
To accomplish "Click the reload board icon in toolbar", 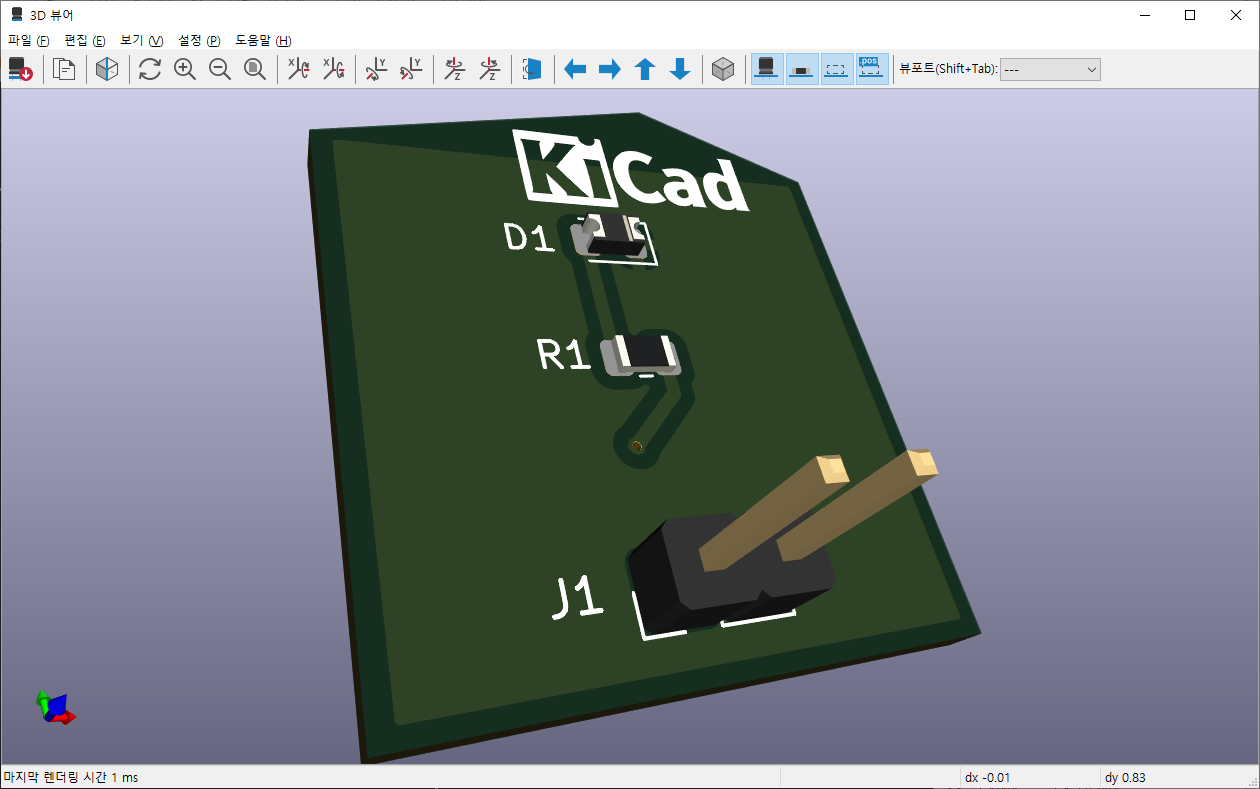I will click(20, 69).
